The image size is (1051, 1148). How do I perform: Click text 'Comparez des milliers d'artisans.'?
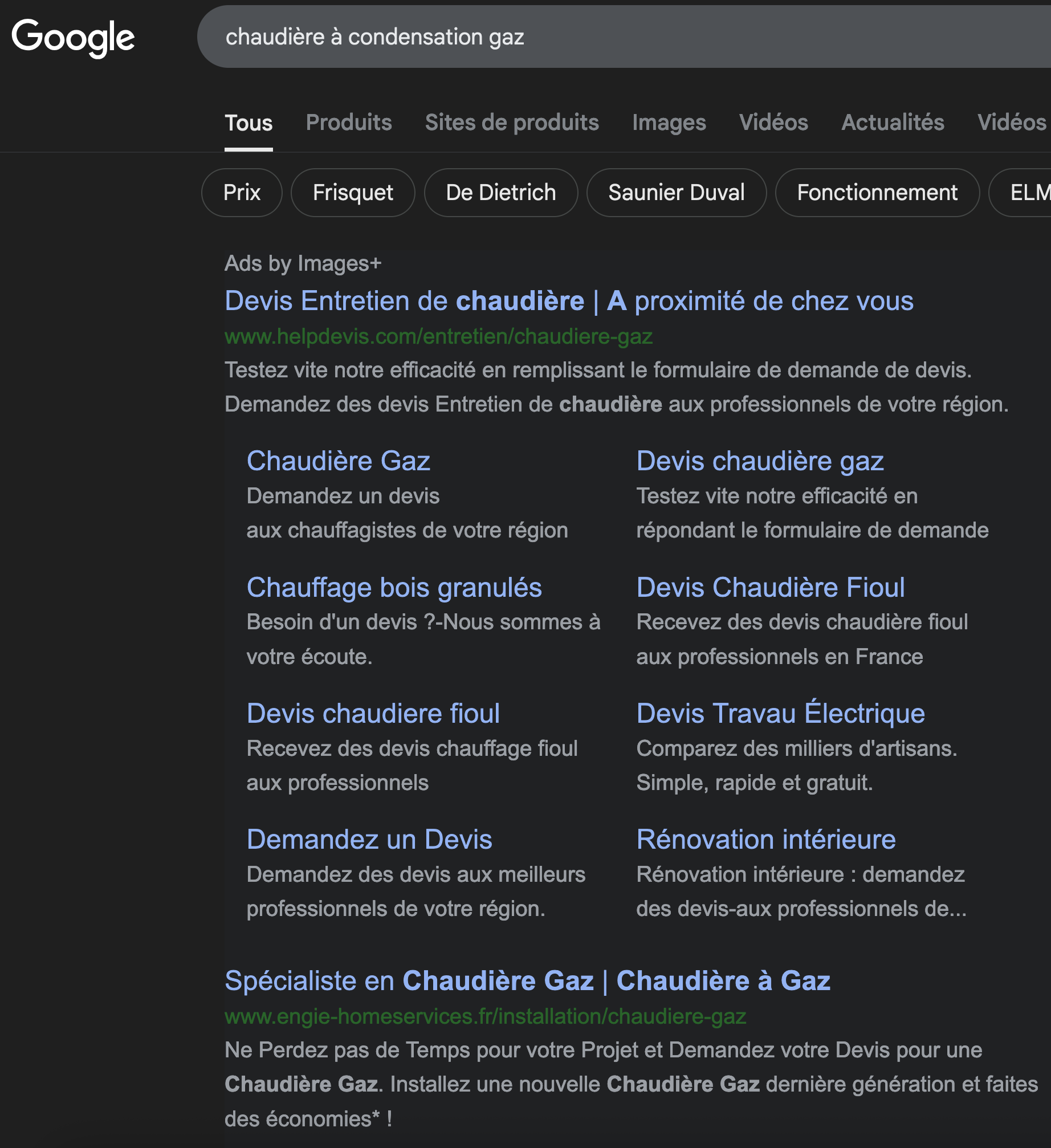(x=797, y=748)
